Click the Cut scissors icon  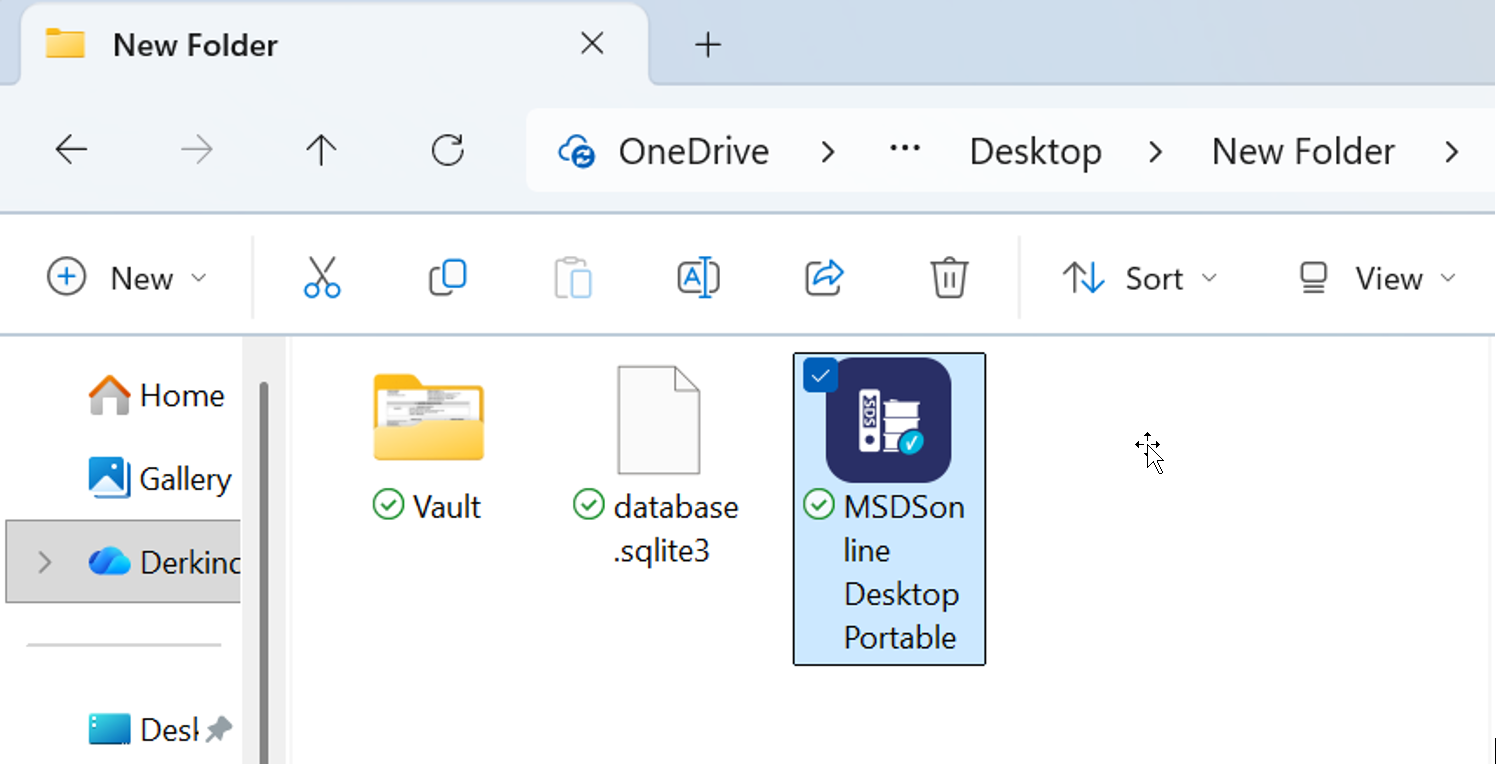click(322, 278)
